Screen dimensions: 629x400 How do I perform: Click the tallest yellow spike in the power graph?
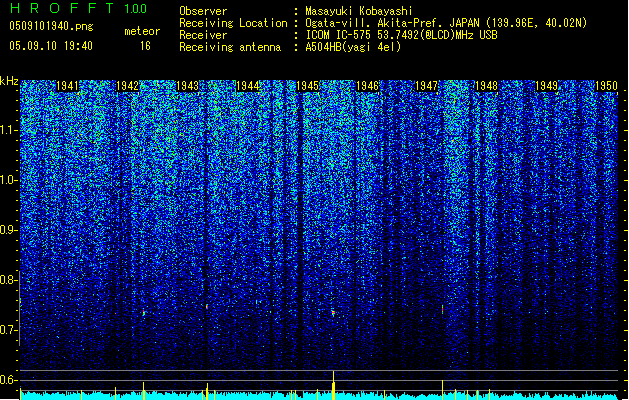pos(333,385)
